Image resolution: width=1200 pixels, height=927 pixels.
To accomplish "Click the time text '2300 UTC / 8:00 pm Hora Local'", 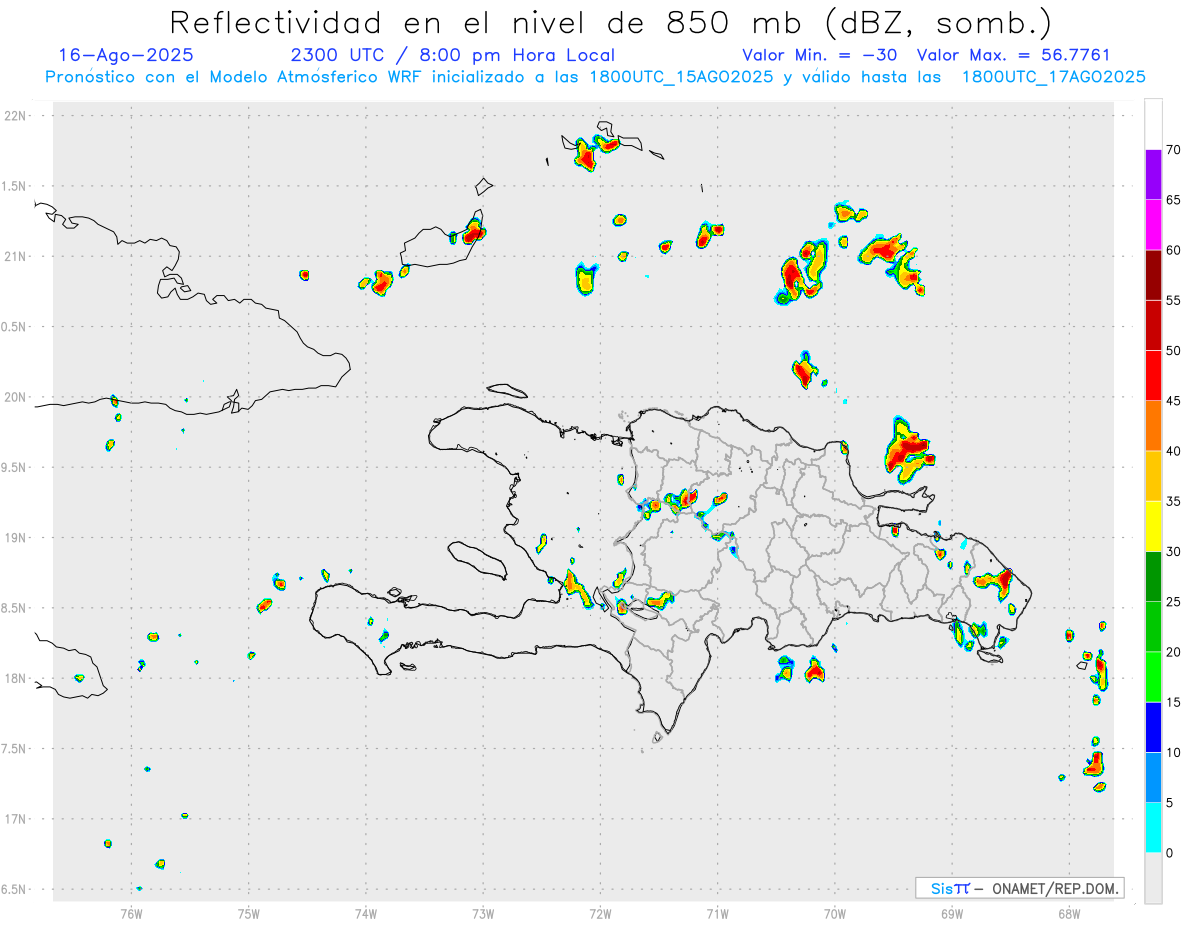I will pyautogui.click(x=452, y=55).
